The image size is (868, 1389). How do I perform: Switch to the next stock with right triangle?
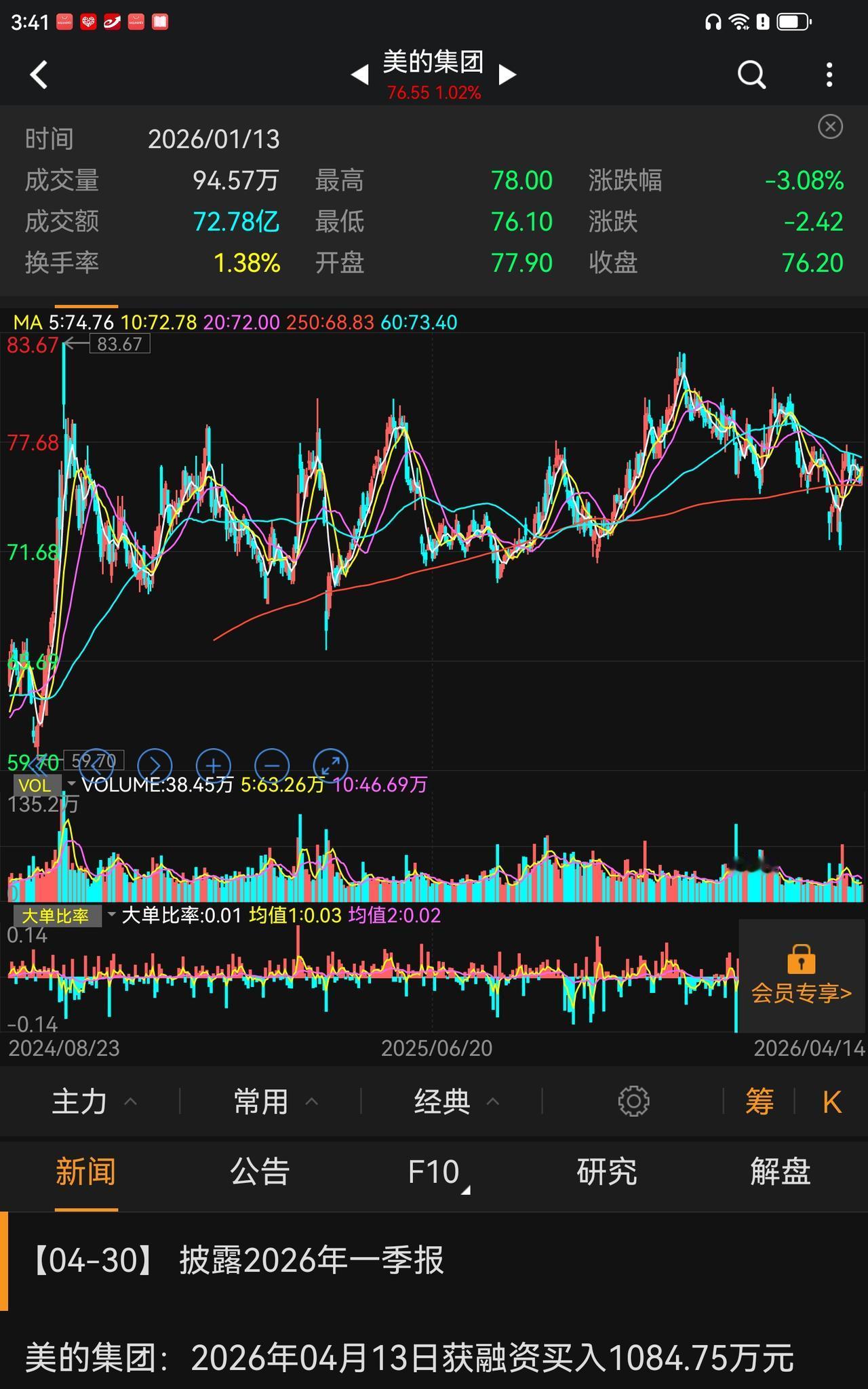[507, 75]
